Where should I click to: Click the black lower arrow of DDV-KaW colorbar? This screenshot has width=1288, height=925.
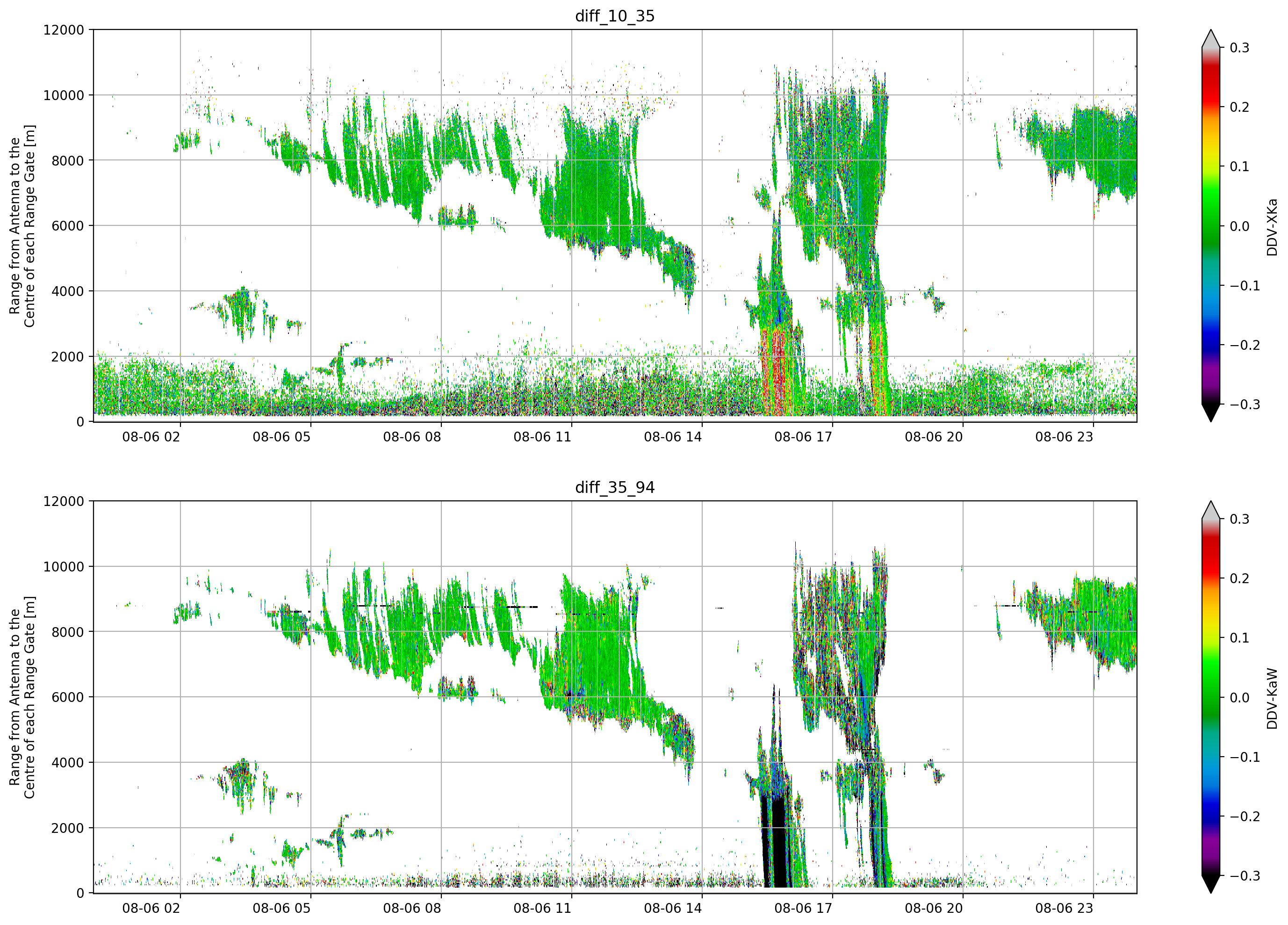tap(1211, 884)
